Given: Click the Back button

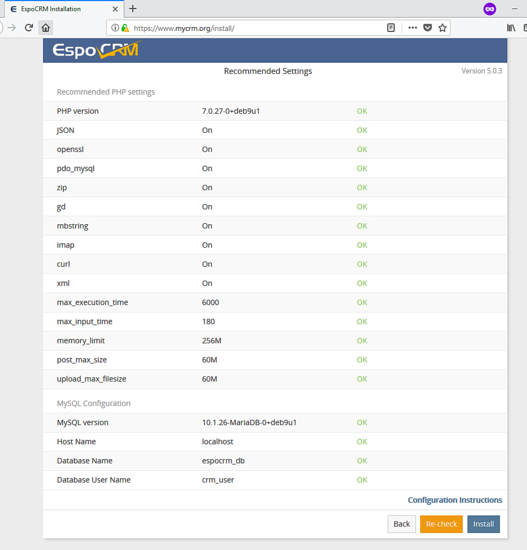Looking at the screenshot, I should tap(402, 524).
